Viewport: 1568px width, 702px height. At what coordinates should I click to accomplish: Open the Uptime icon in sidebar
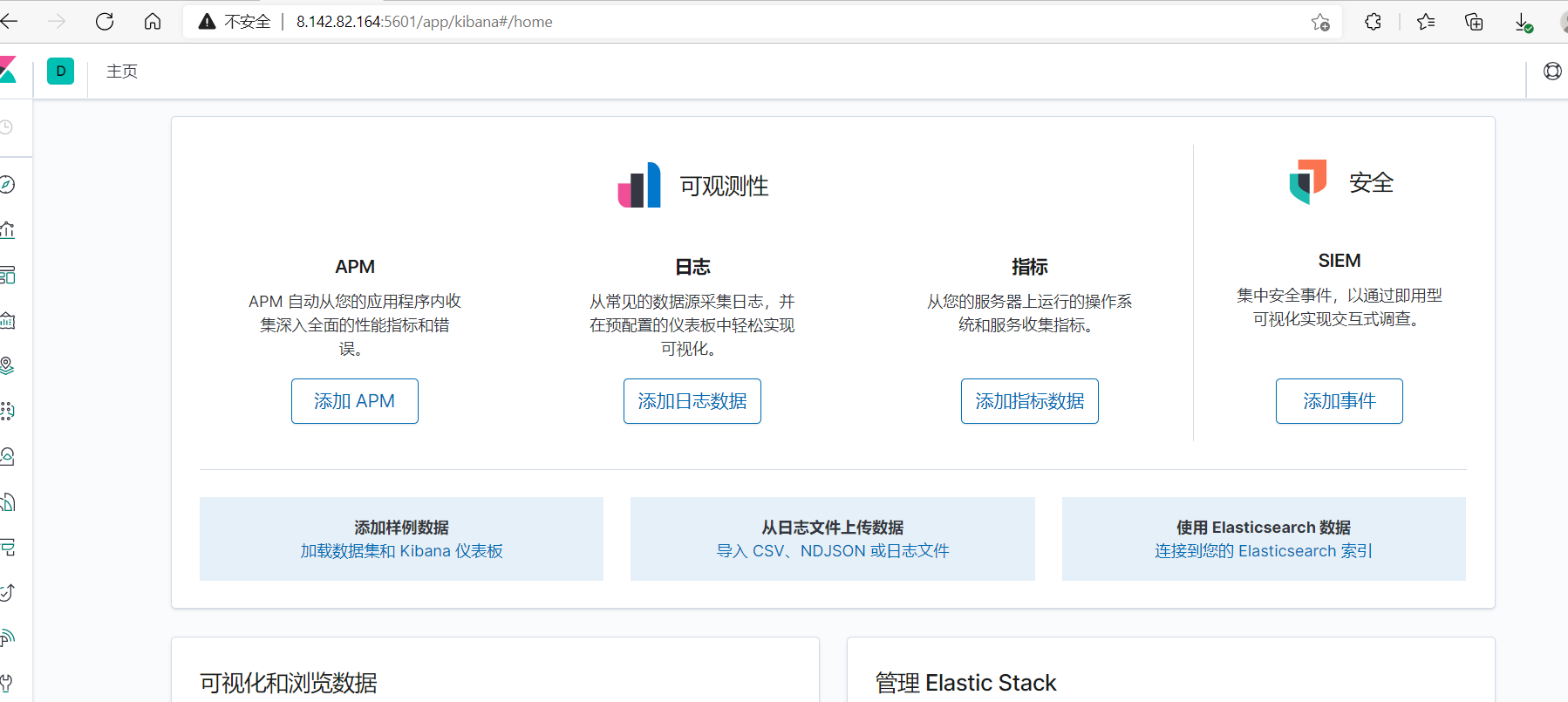(x=7, y=593)
